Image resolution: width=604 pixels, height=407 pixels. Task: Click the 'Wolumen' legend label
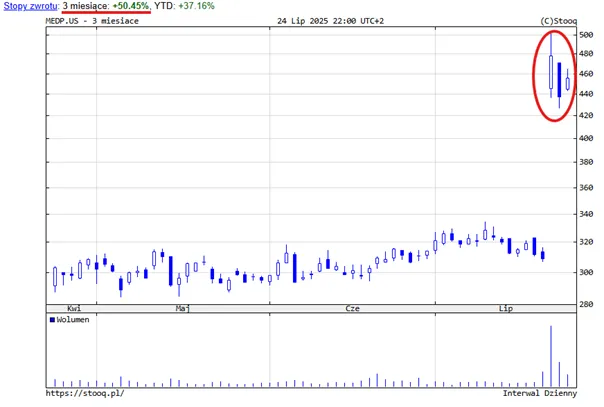pyautogui.click(x=73, y=320)
